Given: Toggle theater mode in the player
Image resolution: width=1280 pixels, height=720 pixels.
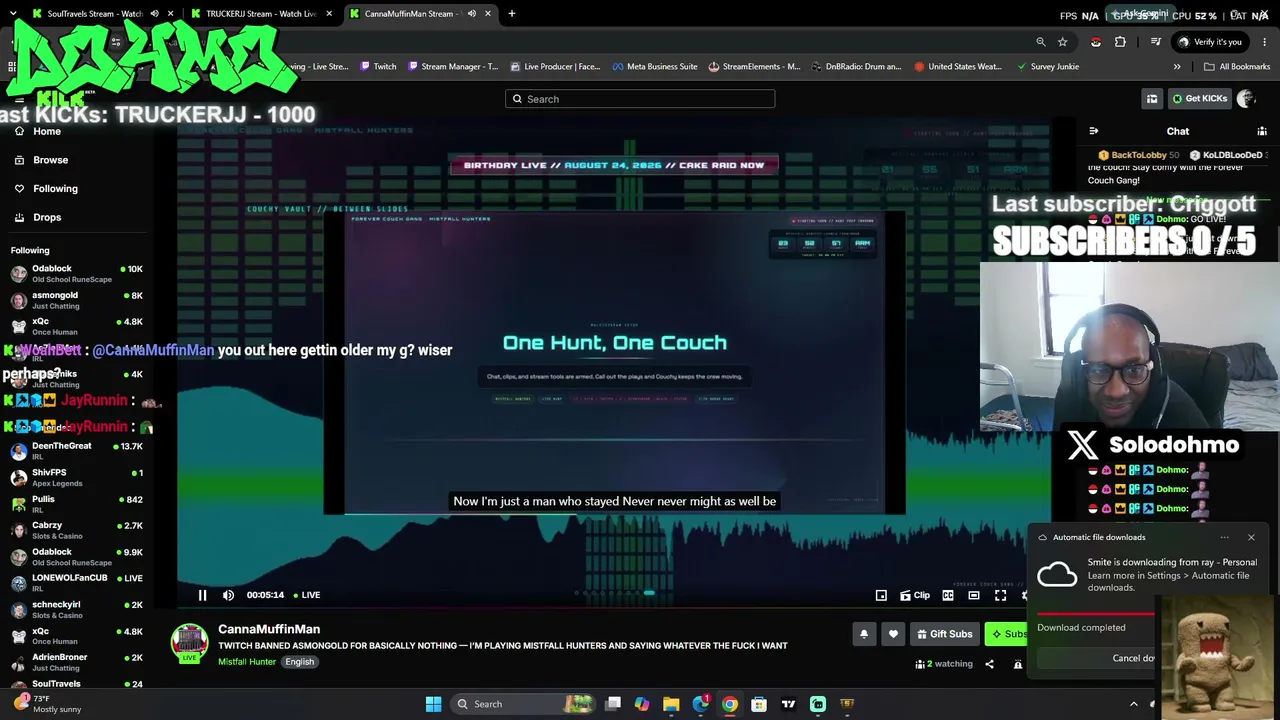Looking at the screenshot, I should [974, 595].
